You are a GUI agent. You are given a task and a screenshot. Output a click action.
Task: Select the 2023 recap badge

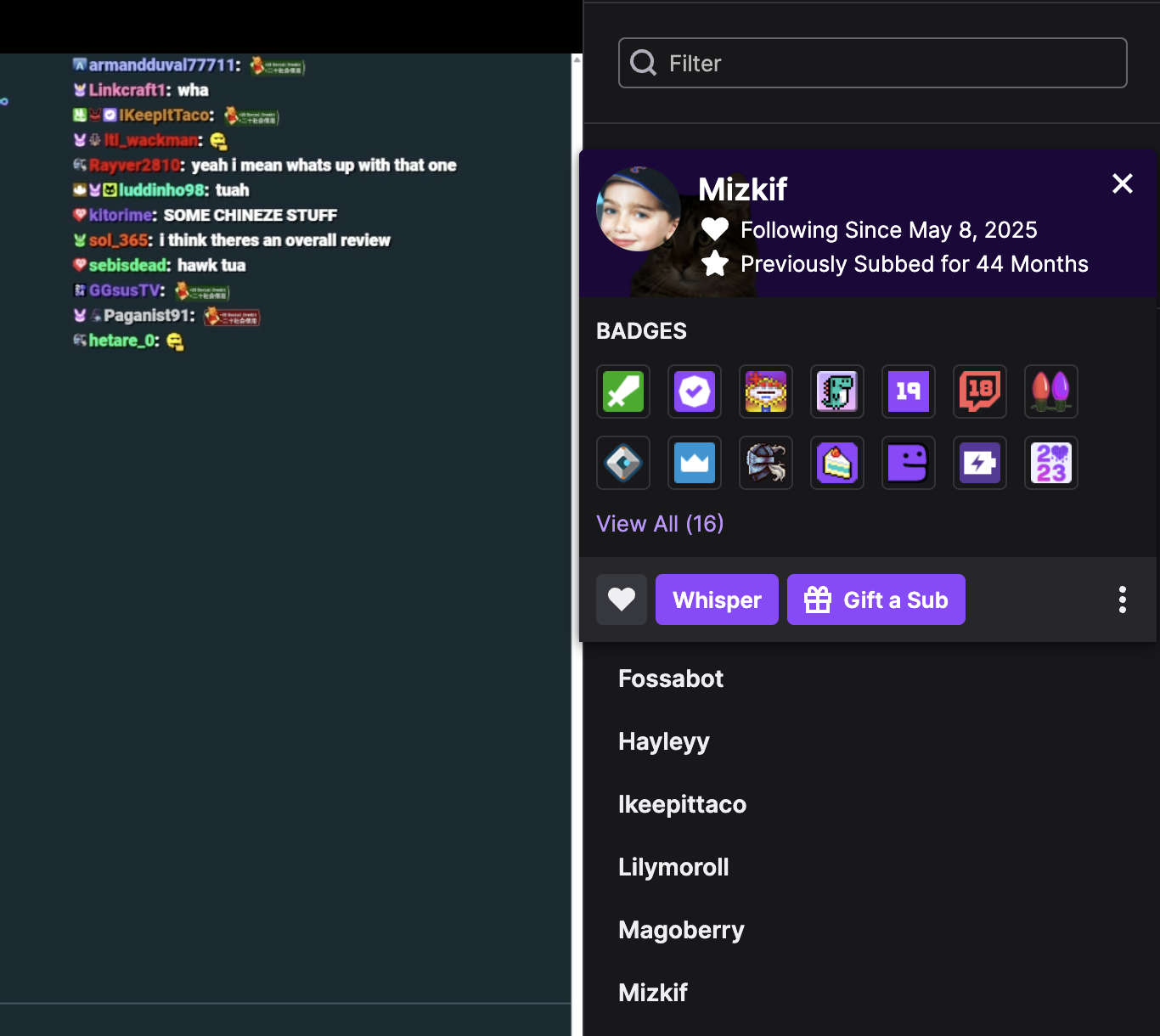1051,463
